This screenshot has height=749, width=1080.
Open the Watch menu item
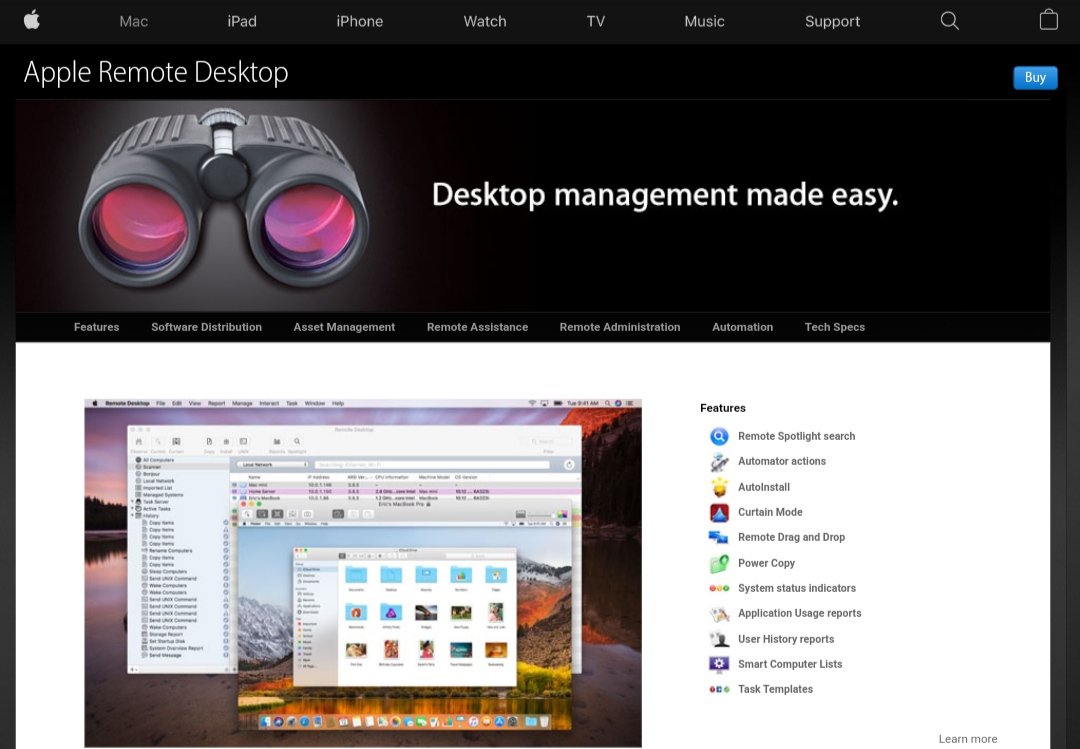pyautogui.click(x=485, y=21)
